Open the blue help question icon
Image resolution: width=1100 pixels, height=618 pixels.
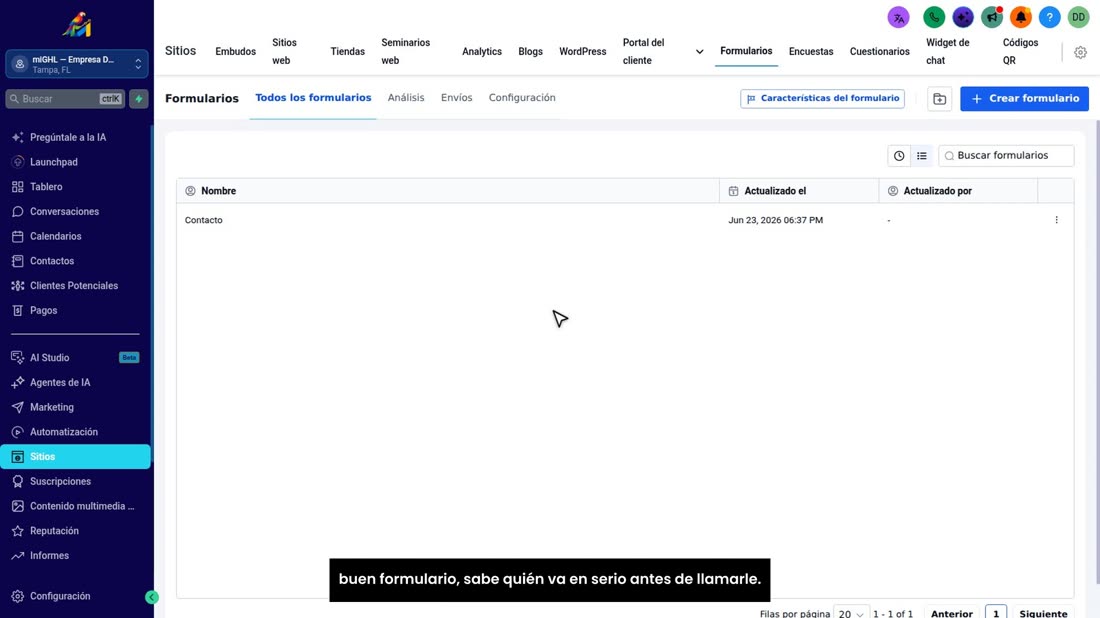(1049, 18)
